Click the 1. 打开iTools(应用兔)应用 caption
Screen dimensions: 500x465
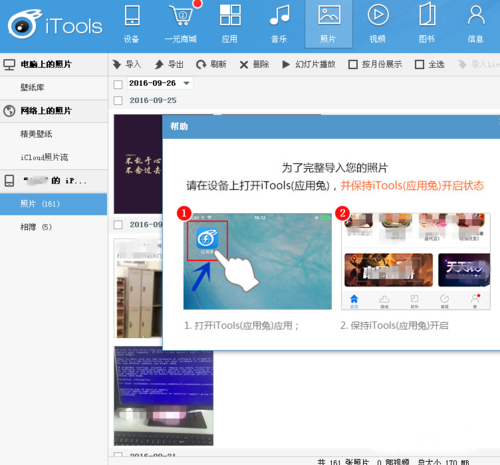click(242, 325)
